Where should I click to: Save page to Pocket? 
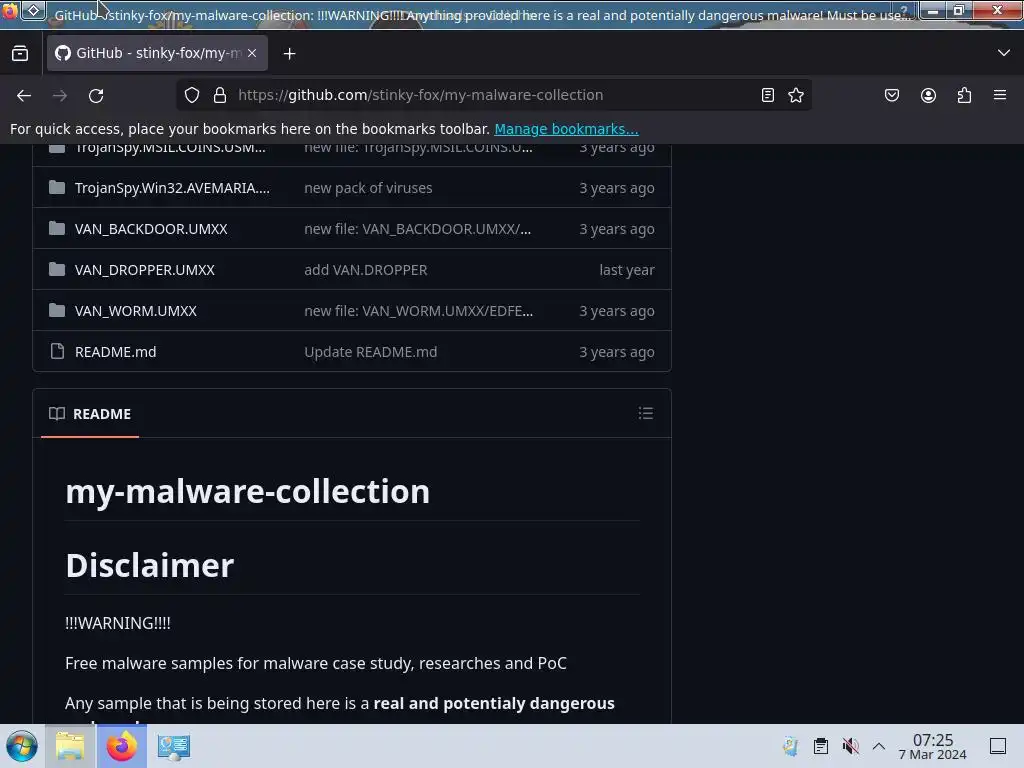[892, 95]
